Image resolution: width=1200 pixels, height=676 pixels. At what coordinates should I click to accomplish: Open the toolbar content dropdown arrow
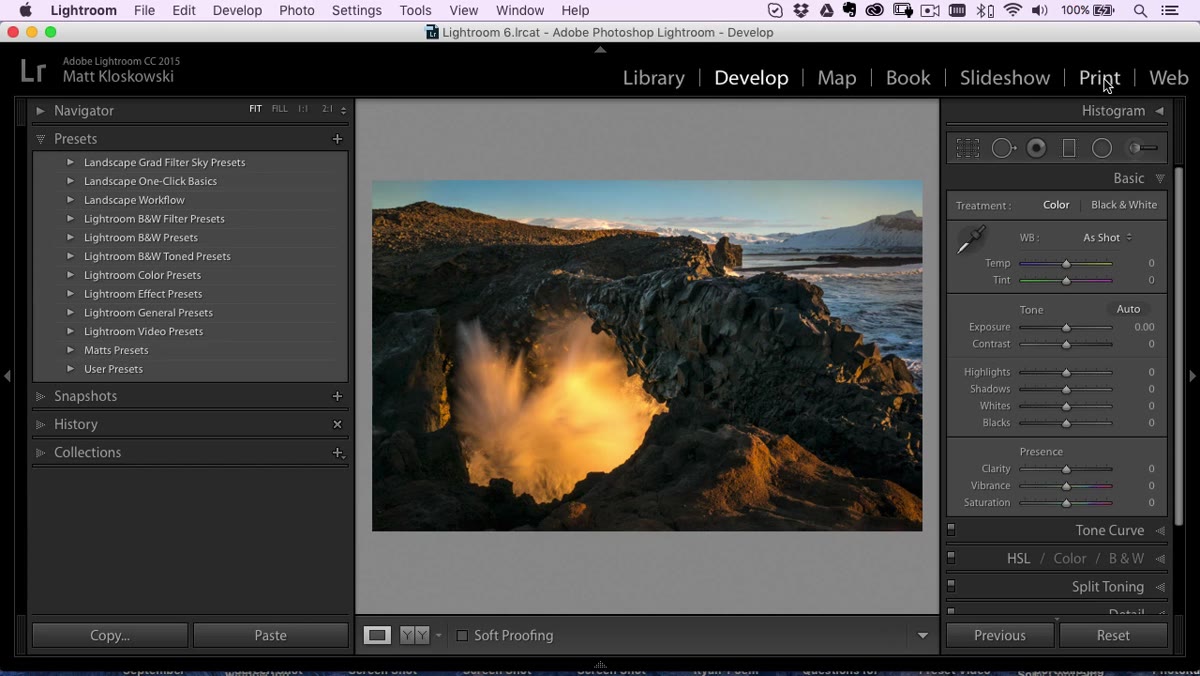click(923, 635)
